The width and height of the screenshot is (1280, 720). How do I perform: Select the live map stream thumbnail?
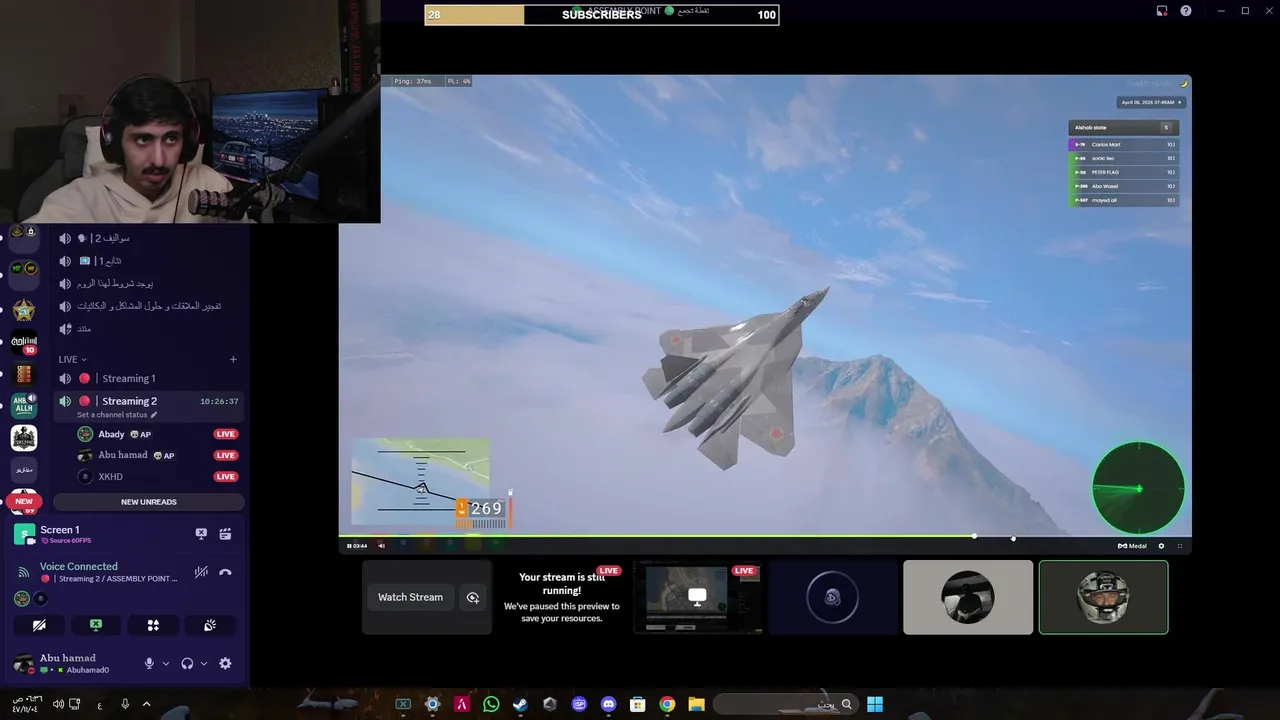click(x=698, y=597)
